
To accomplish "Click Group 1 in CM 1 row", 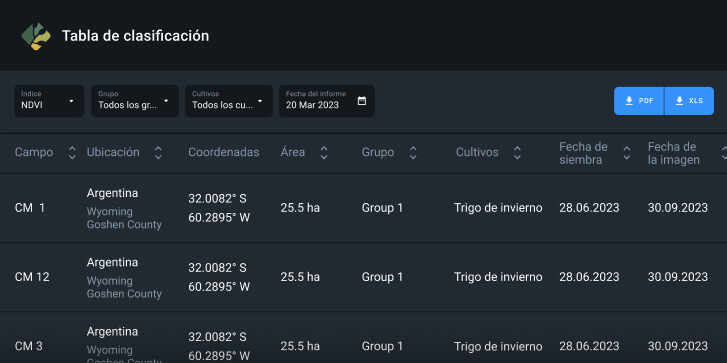I will pyautogui.click(x=383, y=208).
